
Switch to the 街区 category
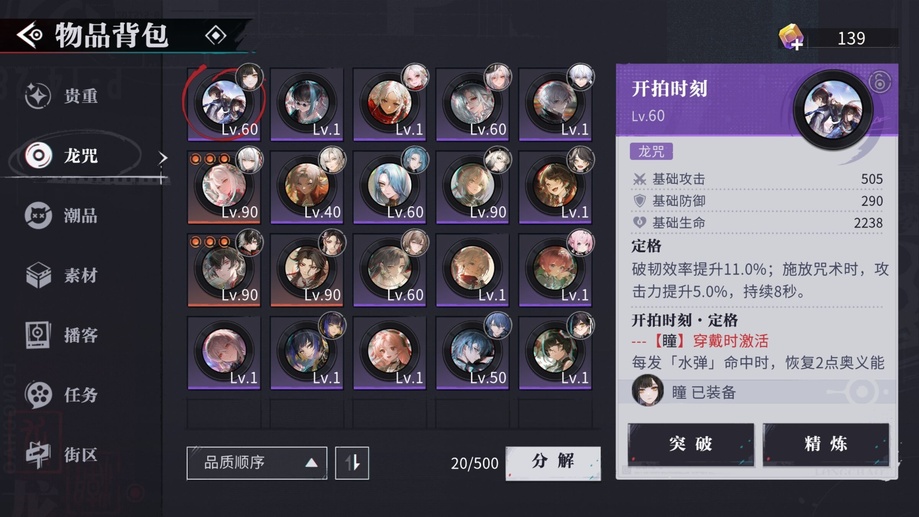62,454
